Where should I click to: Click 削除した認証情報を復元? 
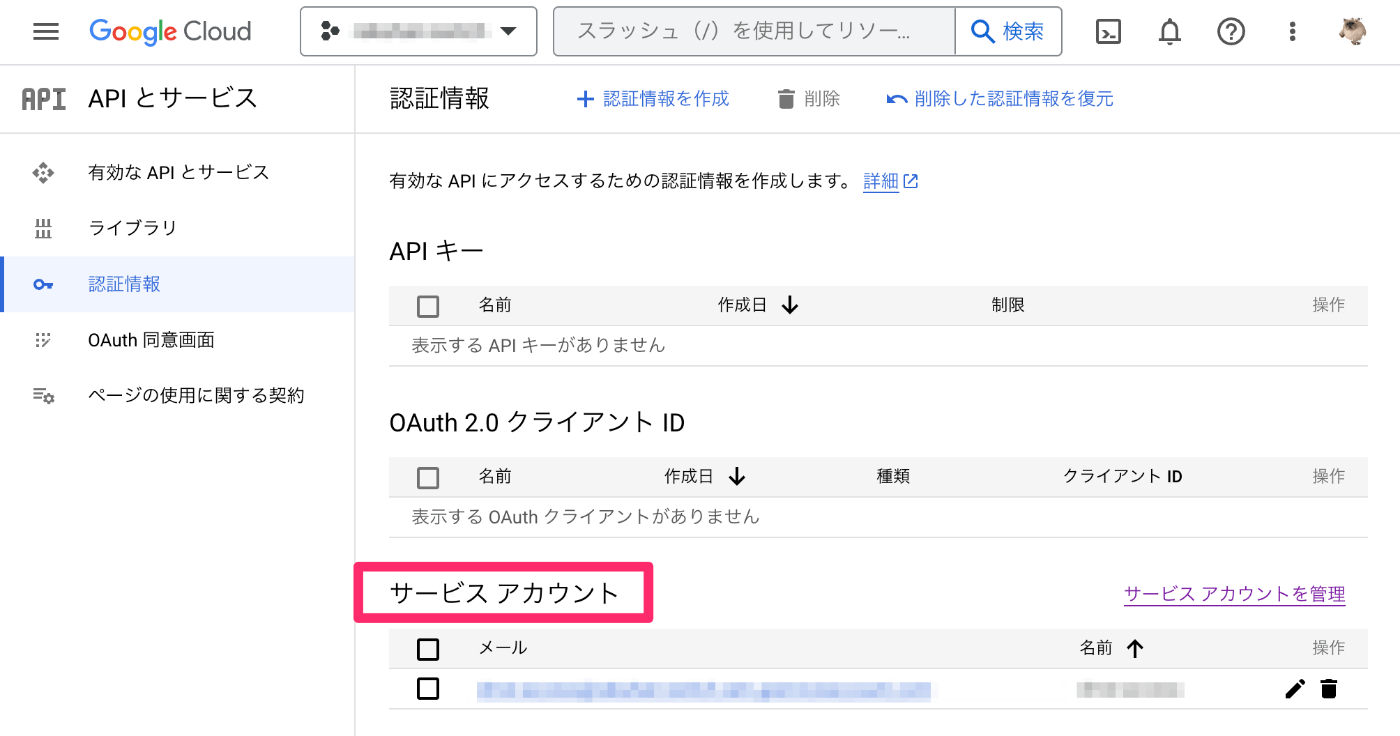click(x=1000, y=99)
